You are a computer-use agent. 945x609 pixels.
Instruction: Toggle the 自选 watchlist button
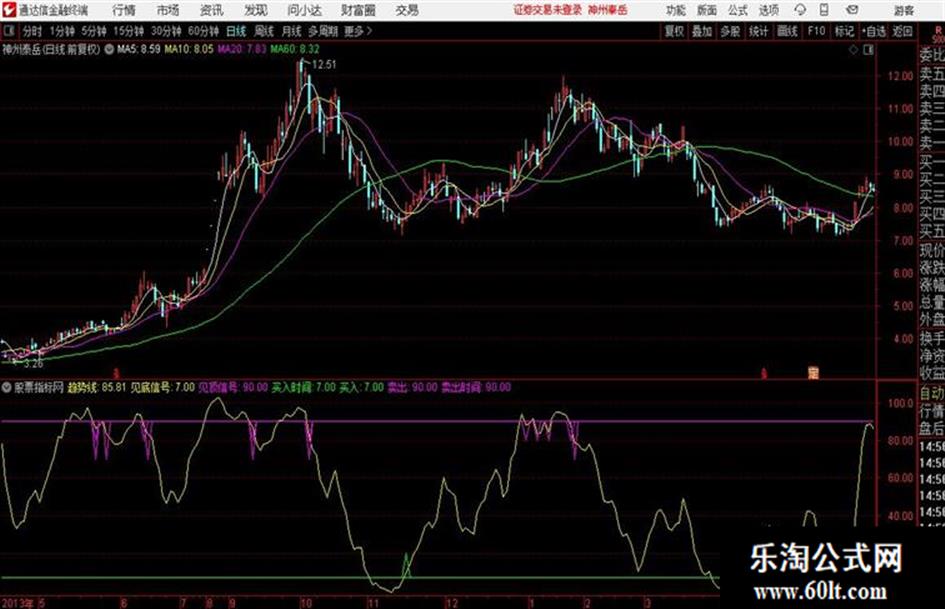(x=874, y=31)
